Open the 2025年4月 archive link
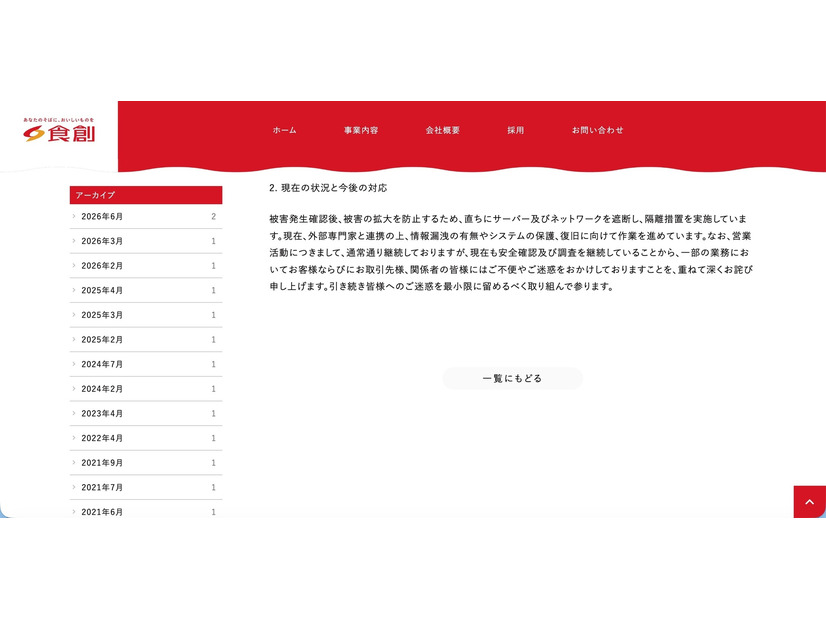Viewport: 826px width, 620px height. pos(146,290)
